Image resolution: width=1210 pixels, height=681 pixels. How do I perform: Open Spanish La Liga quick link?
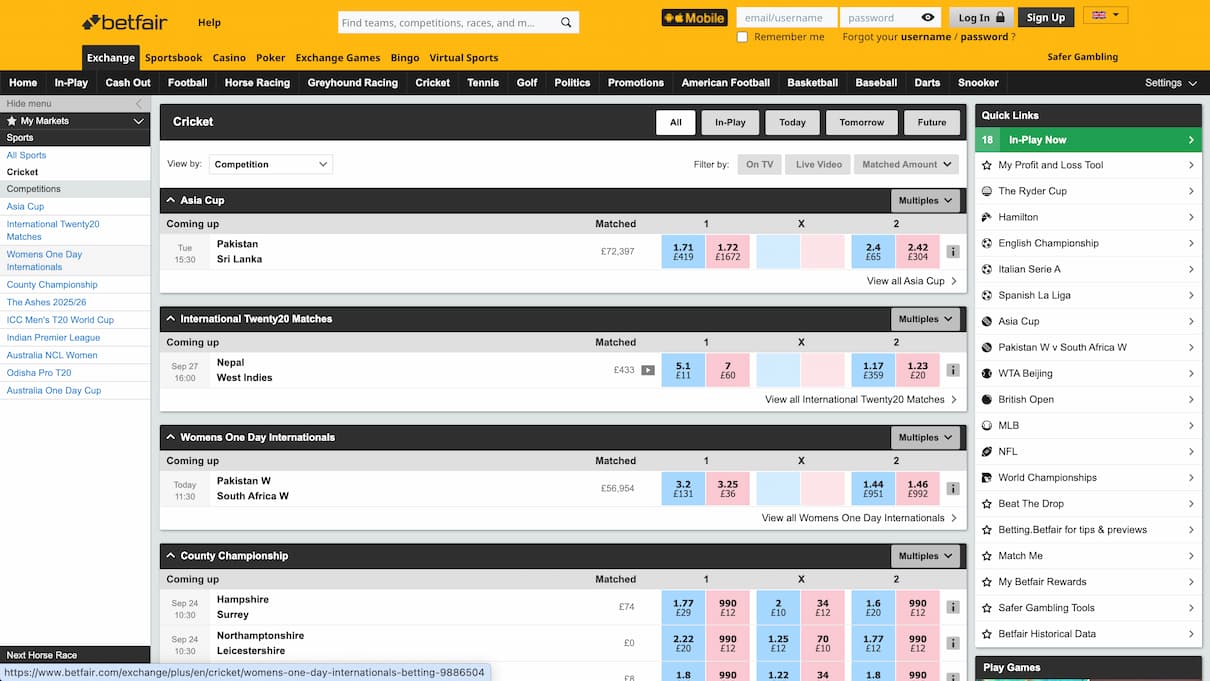1088,295
